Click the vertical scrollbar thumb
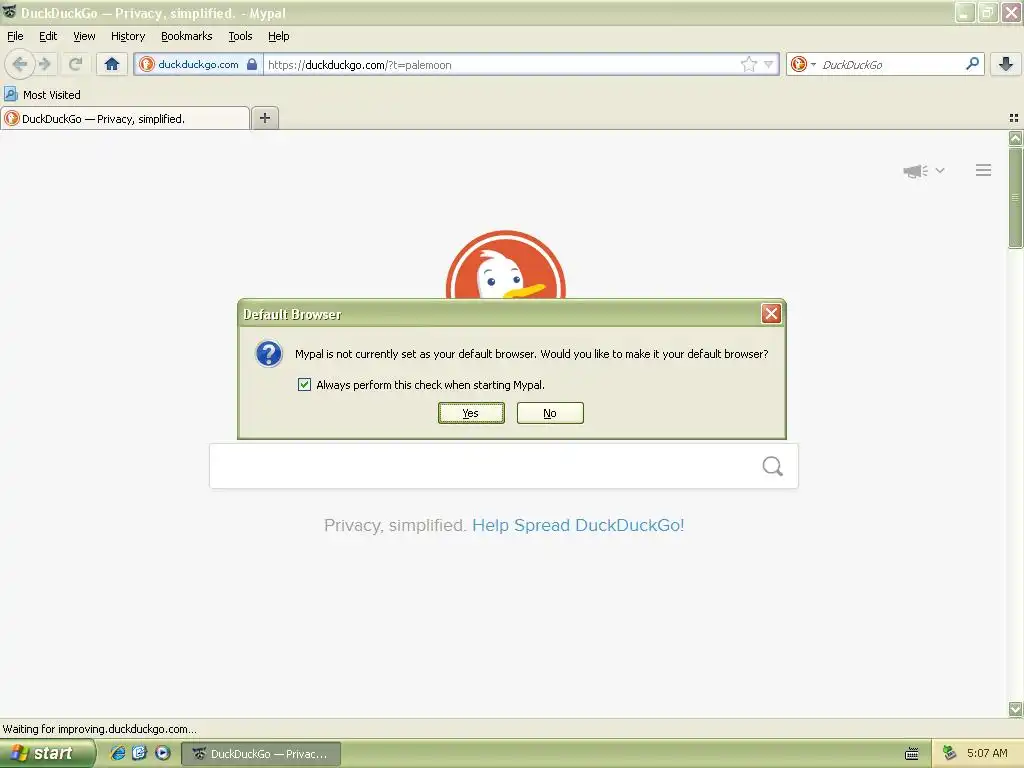 coord(1015,197)
